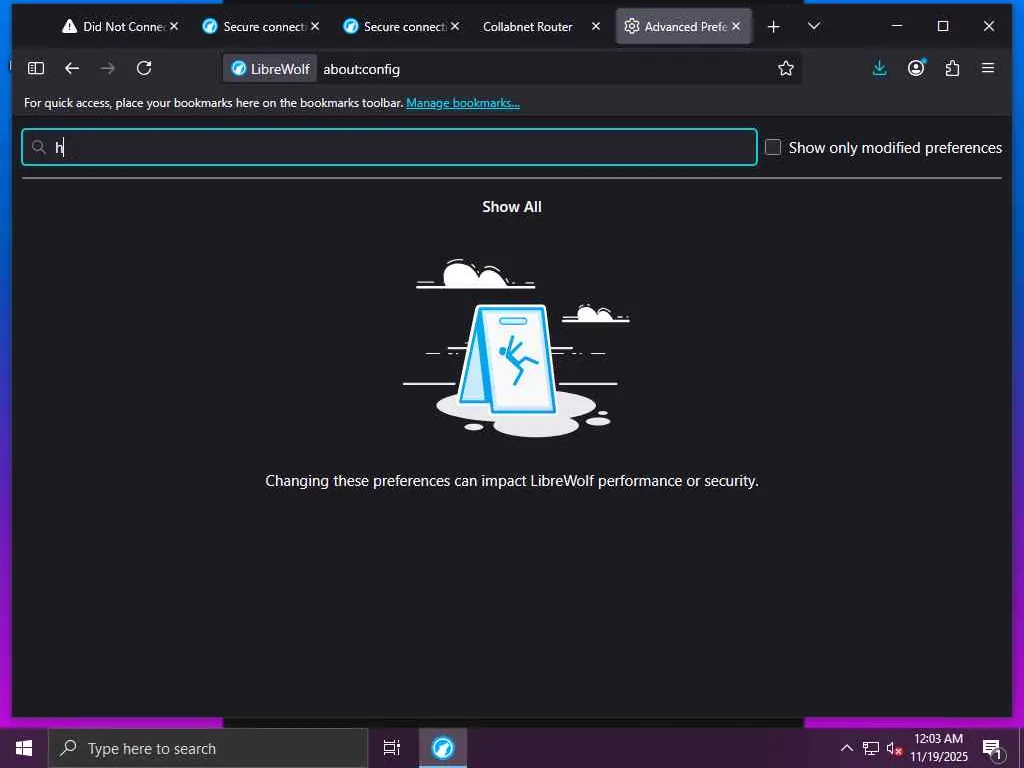Open Manage bookmarks link

tap(462, 103)
